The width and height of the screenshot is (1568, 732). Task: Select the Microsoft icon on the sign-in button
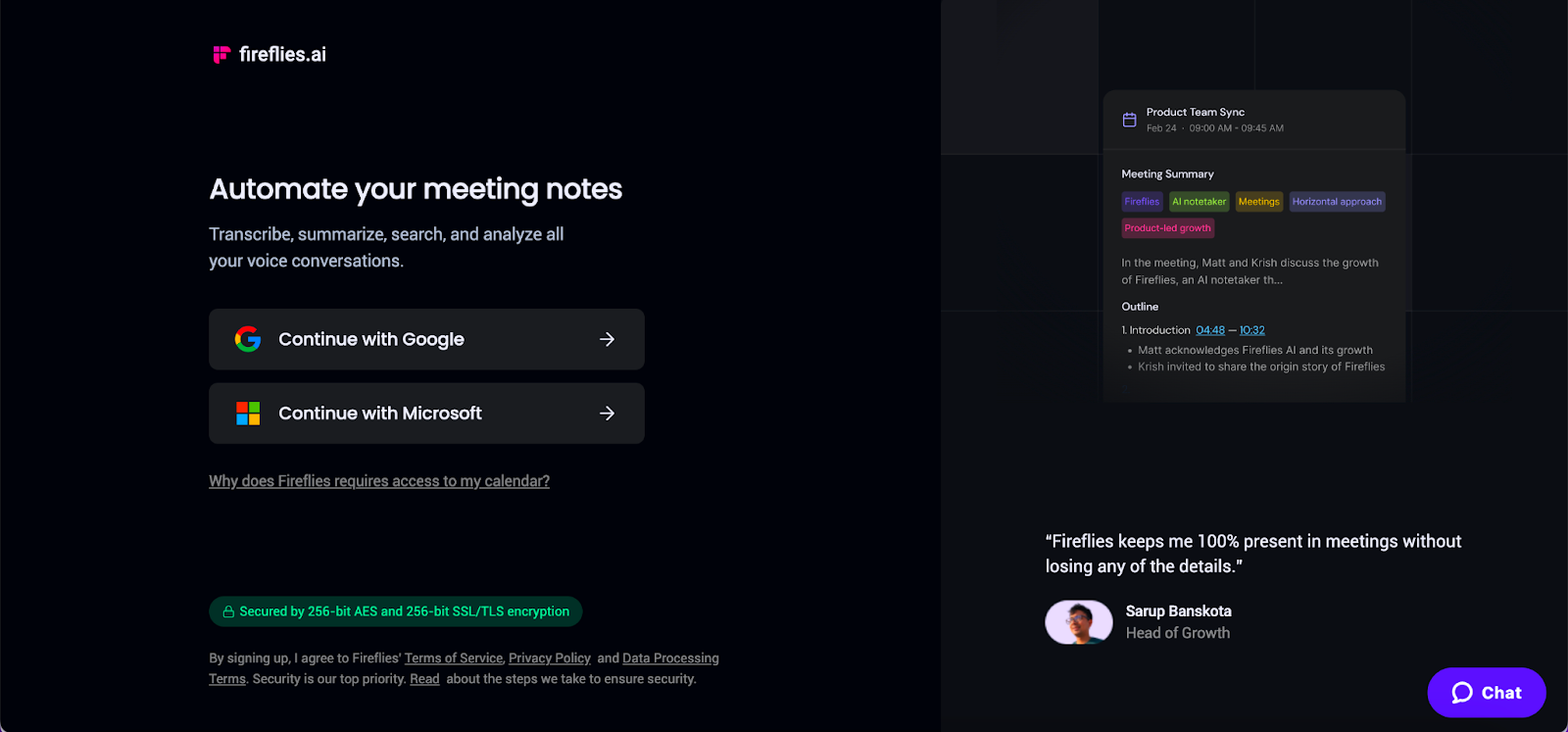point(248,413)
